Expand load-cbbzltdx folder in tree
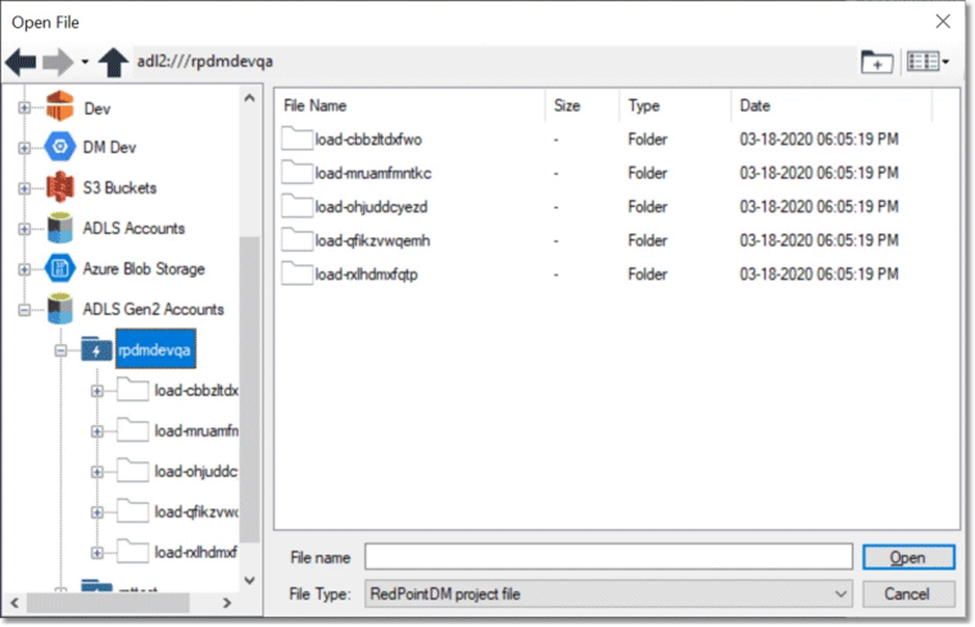 (97, 391)
